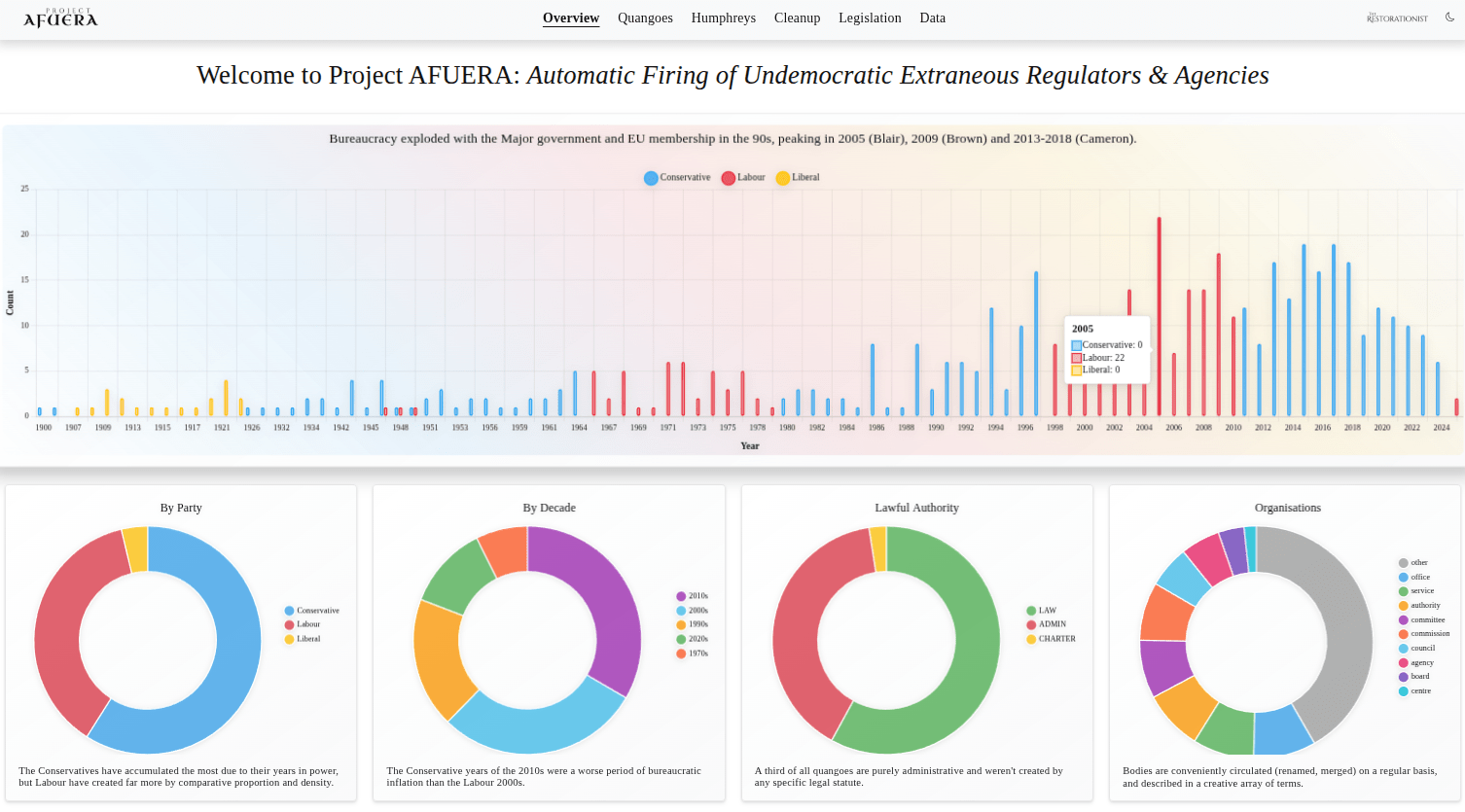Viewport: 1465px width, 812px height.
Task: Switch to the Humphreys page
Action: 723,18
